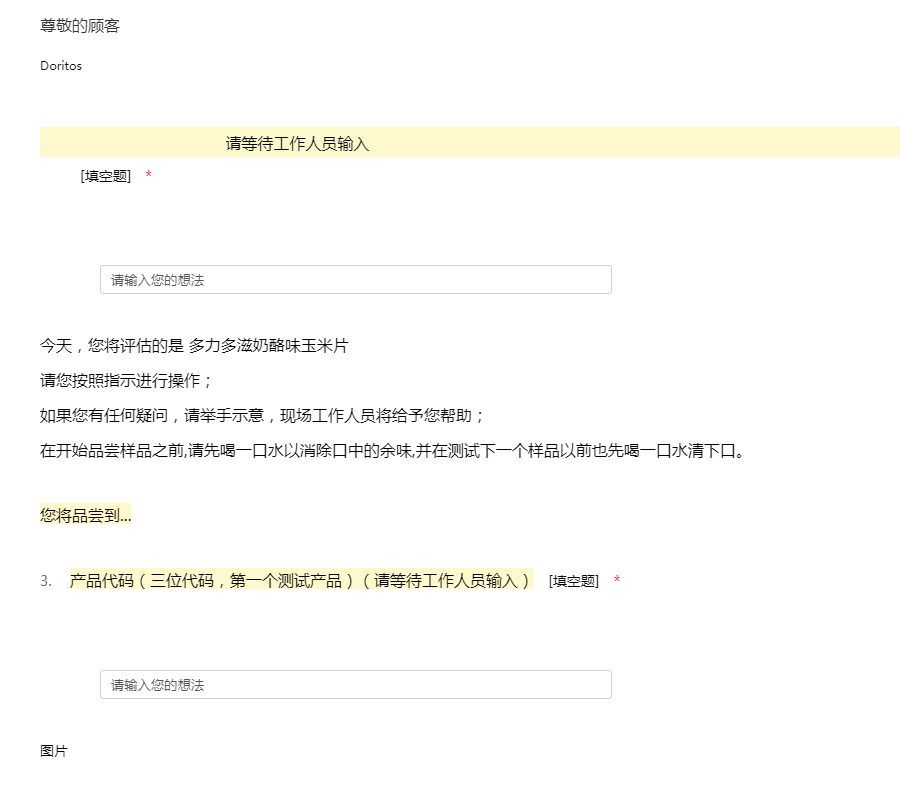
Task: Click the 图片 label at the bottom
Action: [x=54, y=751]
